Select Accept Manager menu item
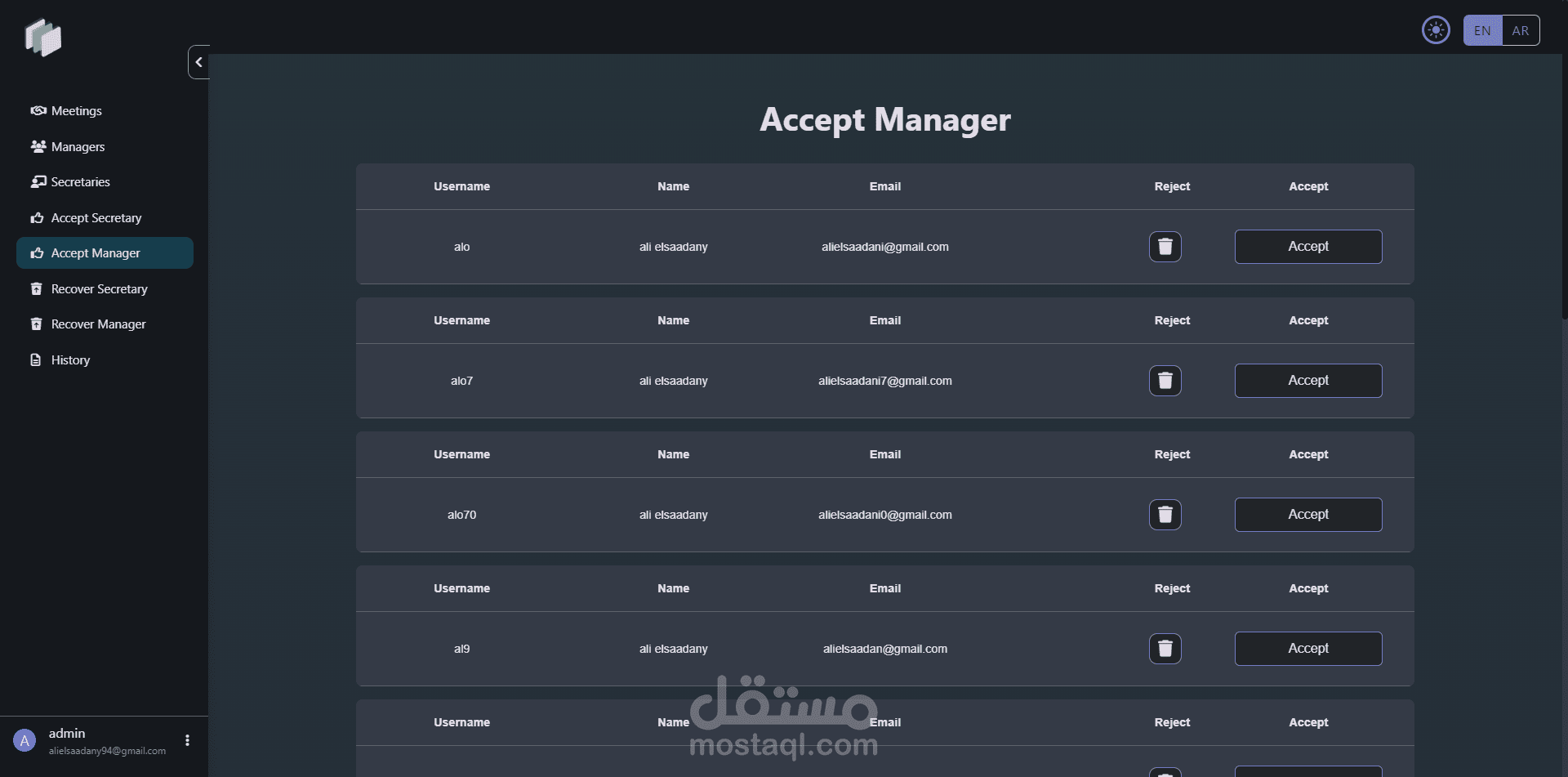Image resolution: width=1568 pixels, height=777 pixels. pos(105,253)
